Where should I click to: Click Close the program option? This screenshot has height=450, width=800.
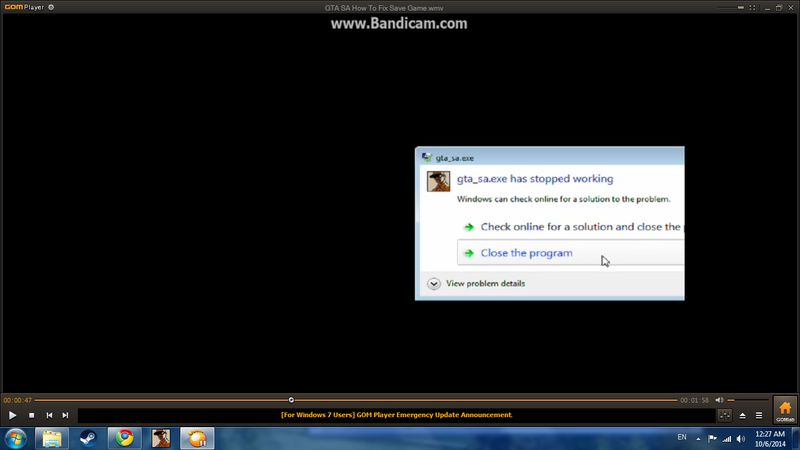coord(571,253)
